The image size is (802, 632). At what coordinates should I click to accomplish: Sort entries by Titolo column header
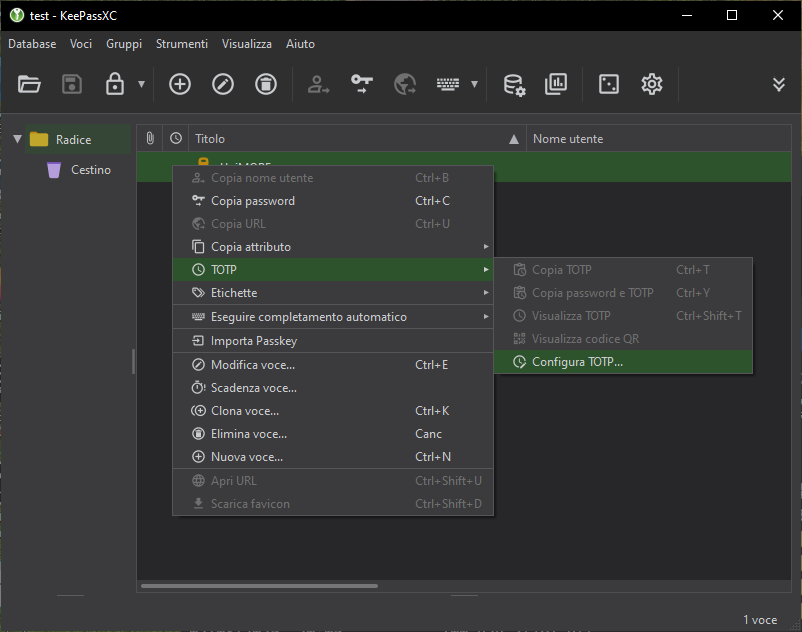350,139
